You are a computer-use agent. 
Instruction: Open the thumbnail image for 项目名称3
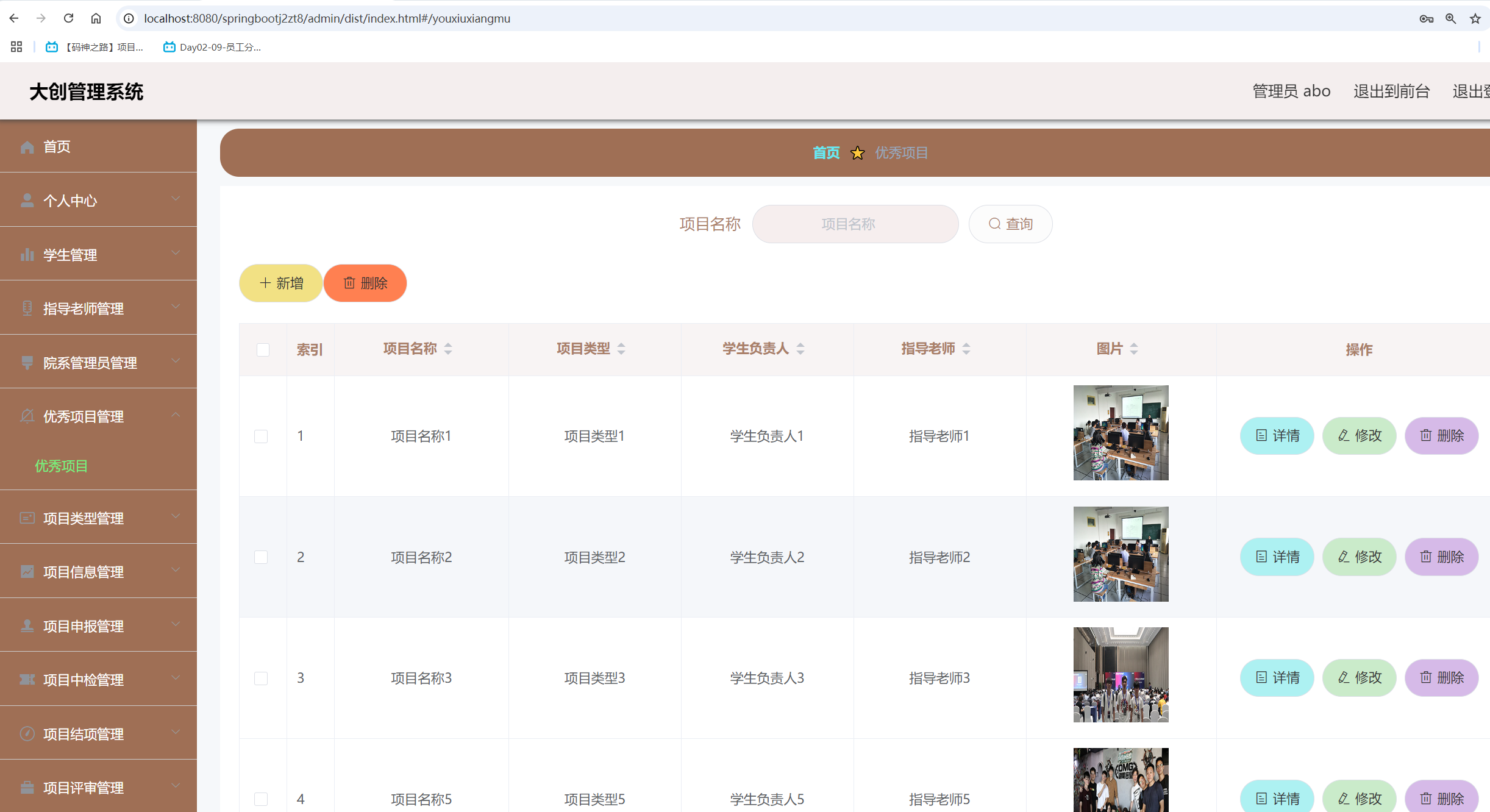(1121, 675)
